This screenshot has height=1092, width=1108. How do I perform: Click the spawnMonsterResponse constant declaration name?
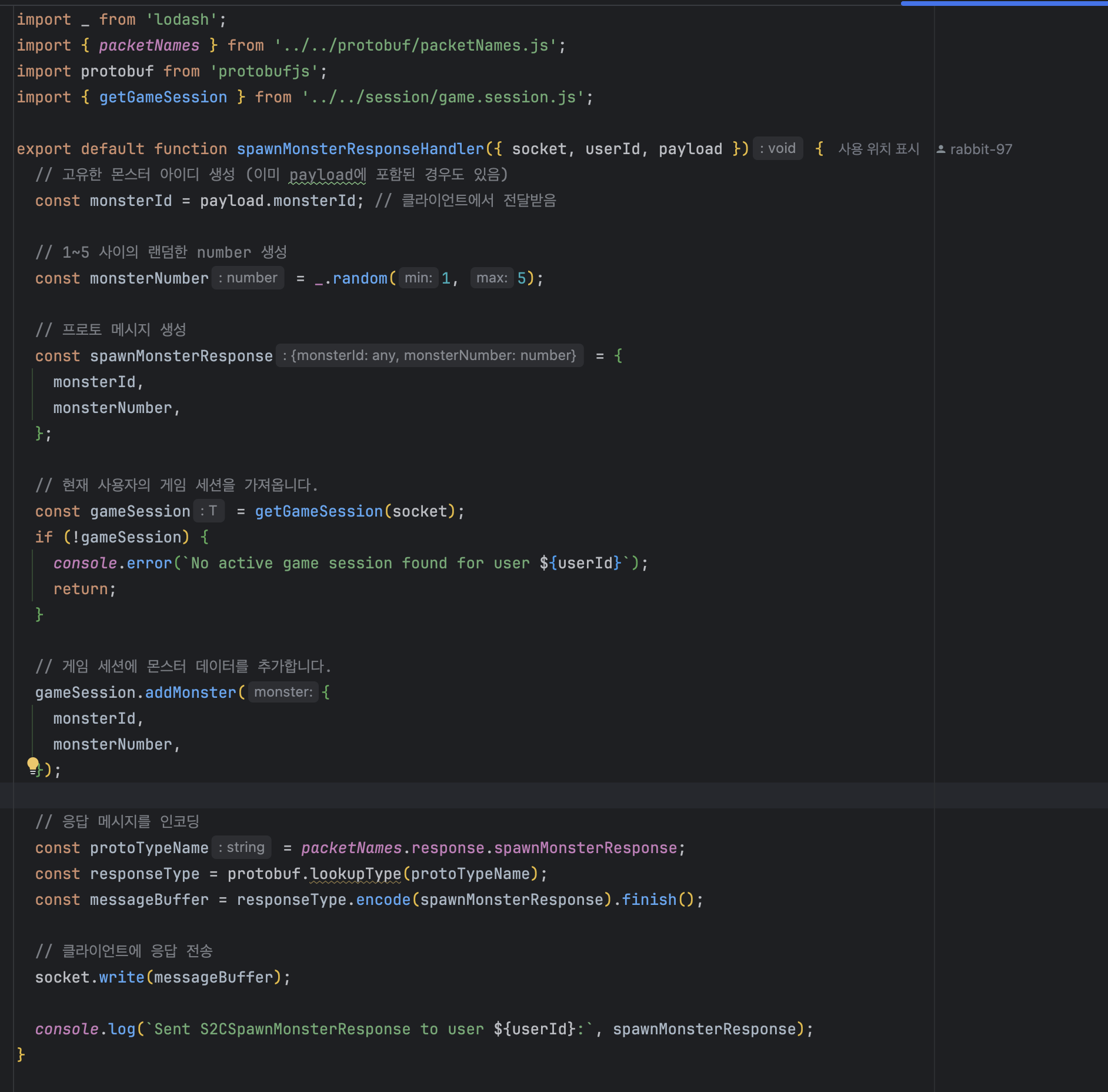181,357
